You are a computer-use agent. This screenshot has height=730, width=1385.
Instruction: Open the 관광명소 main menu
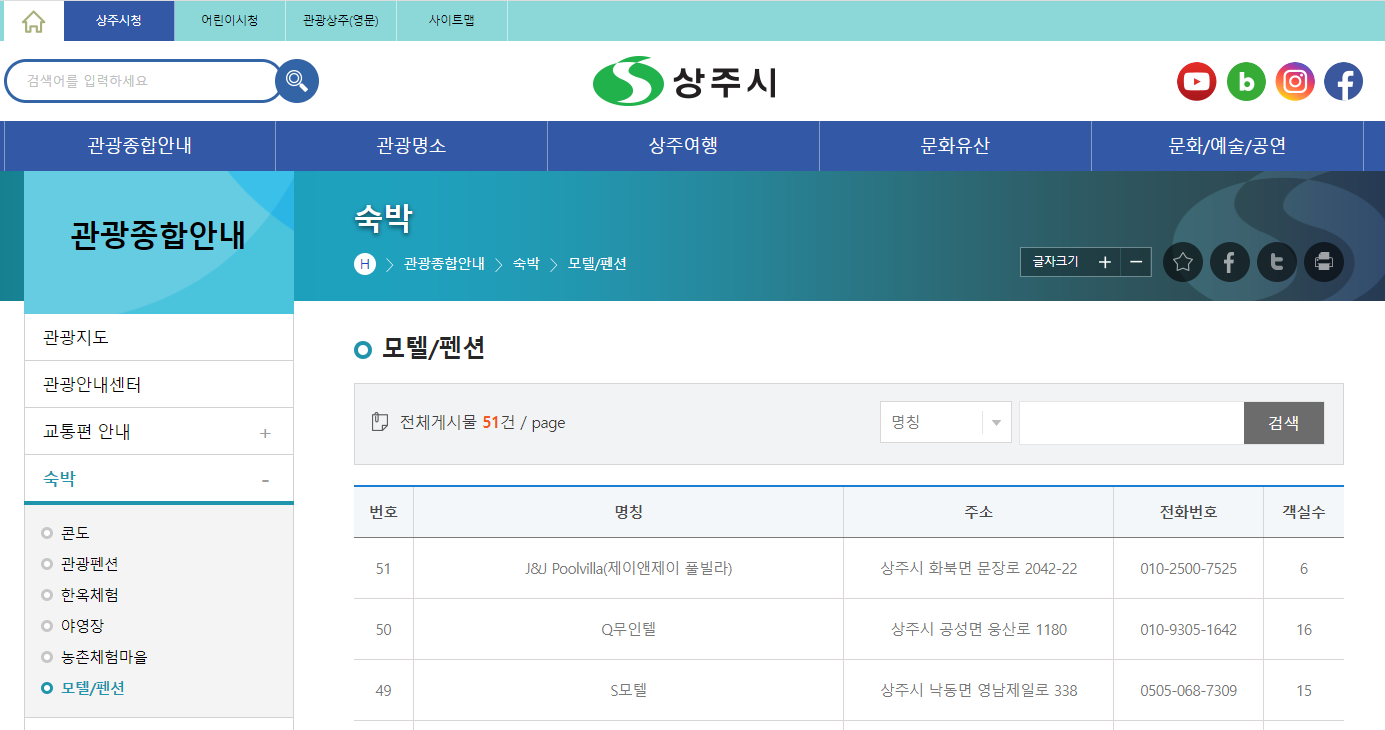click(411, 146)
